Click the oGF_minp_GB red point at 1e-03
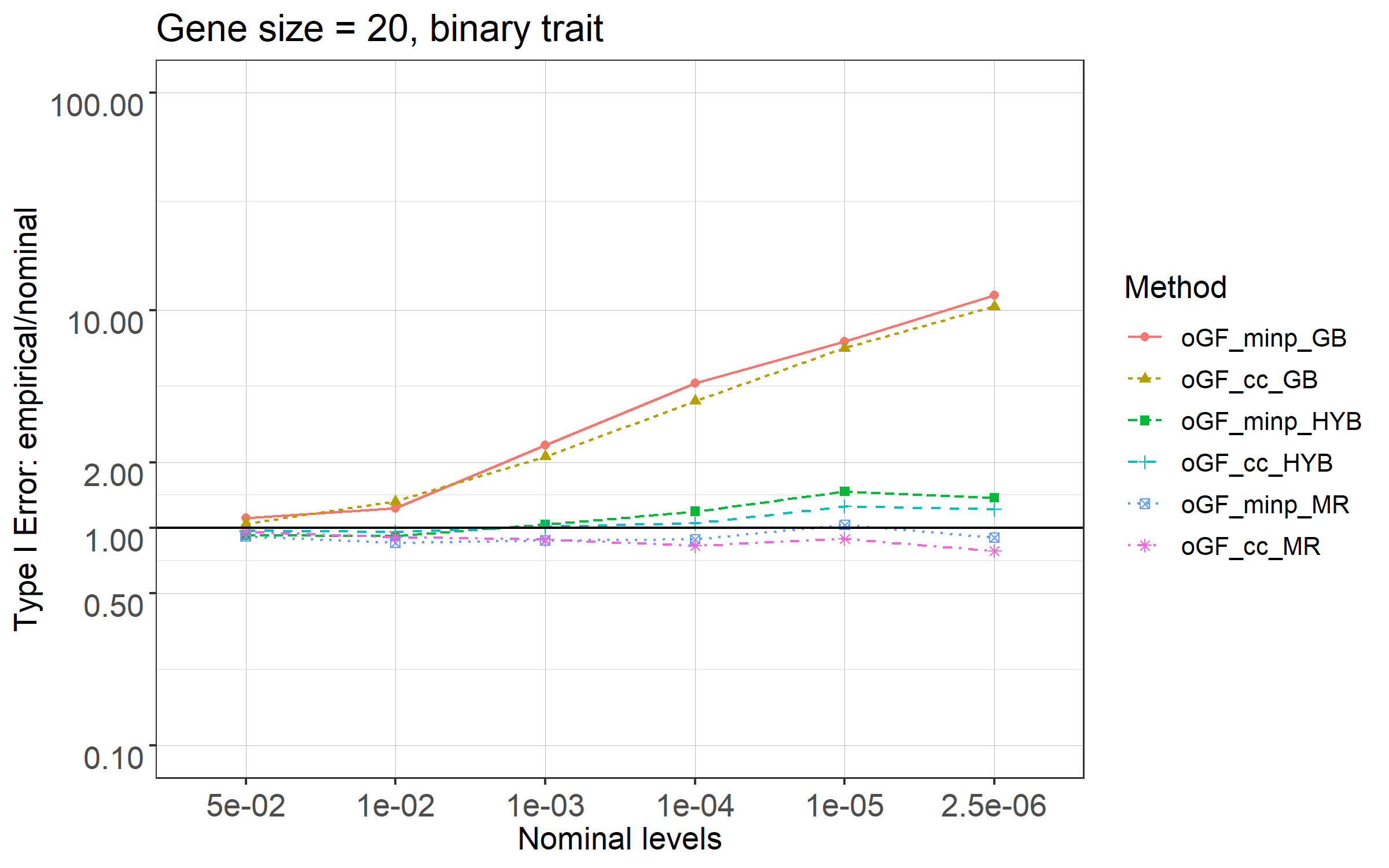The image size is (1389, 868). (545, 445)
